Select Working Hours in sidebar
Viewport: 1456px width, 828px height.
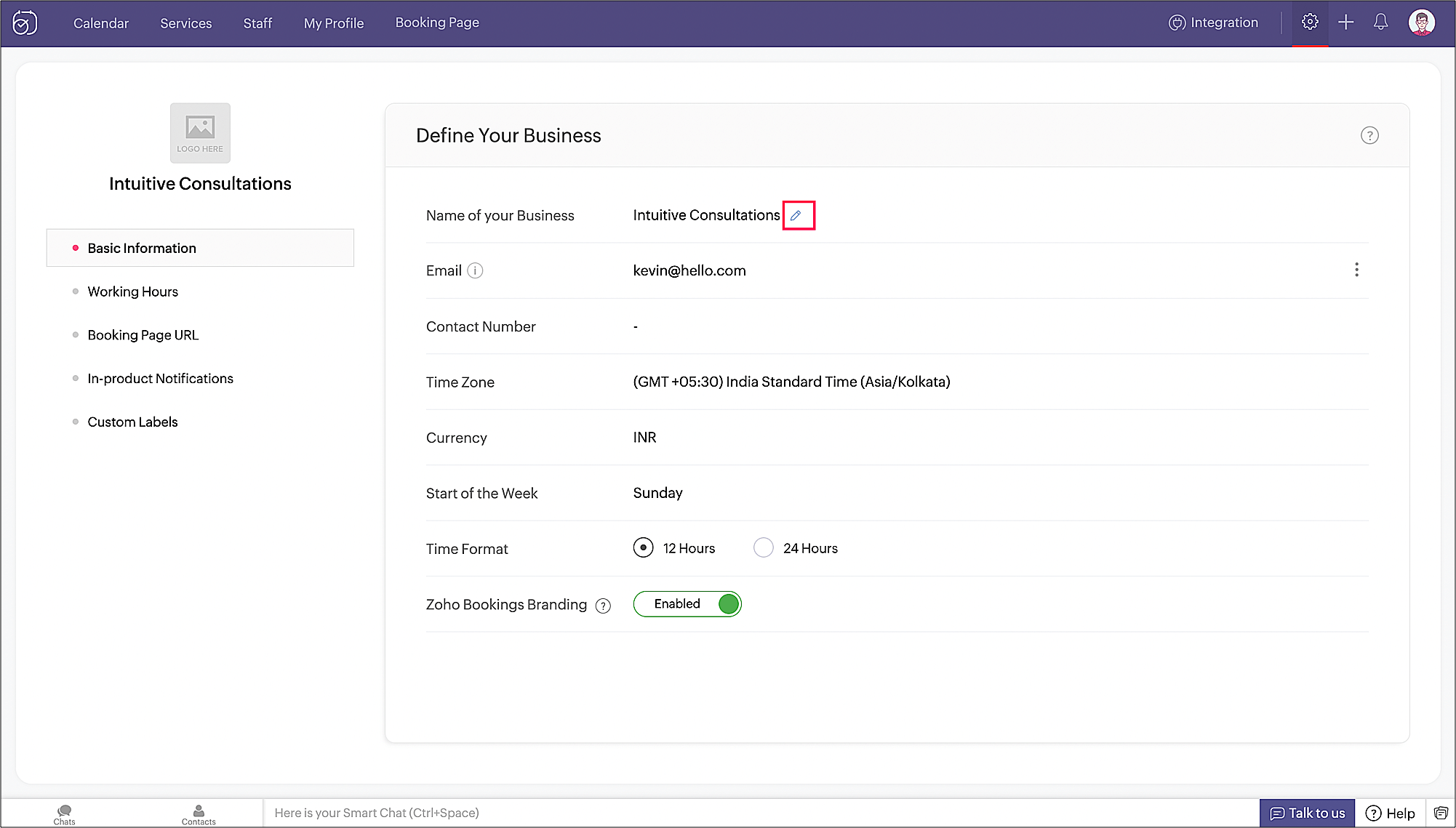(133, 292)
